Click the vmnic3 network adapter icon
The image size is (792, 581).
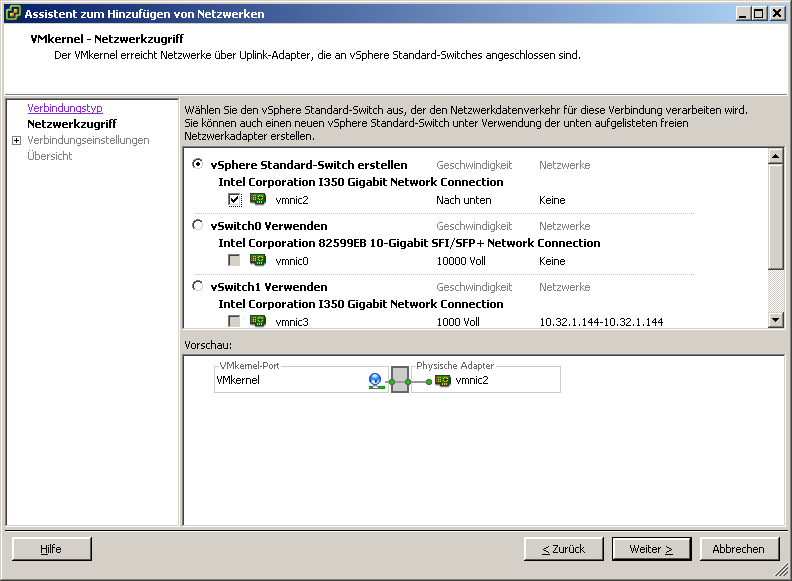click(x=257, y=322)
